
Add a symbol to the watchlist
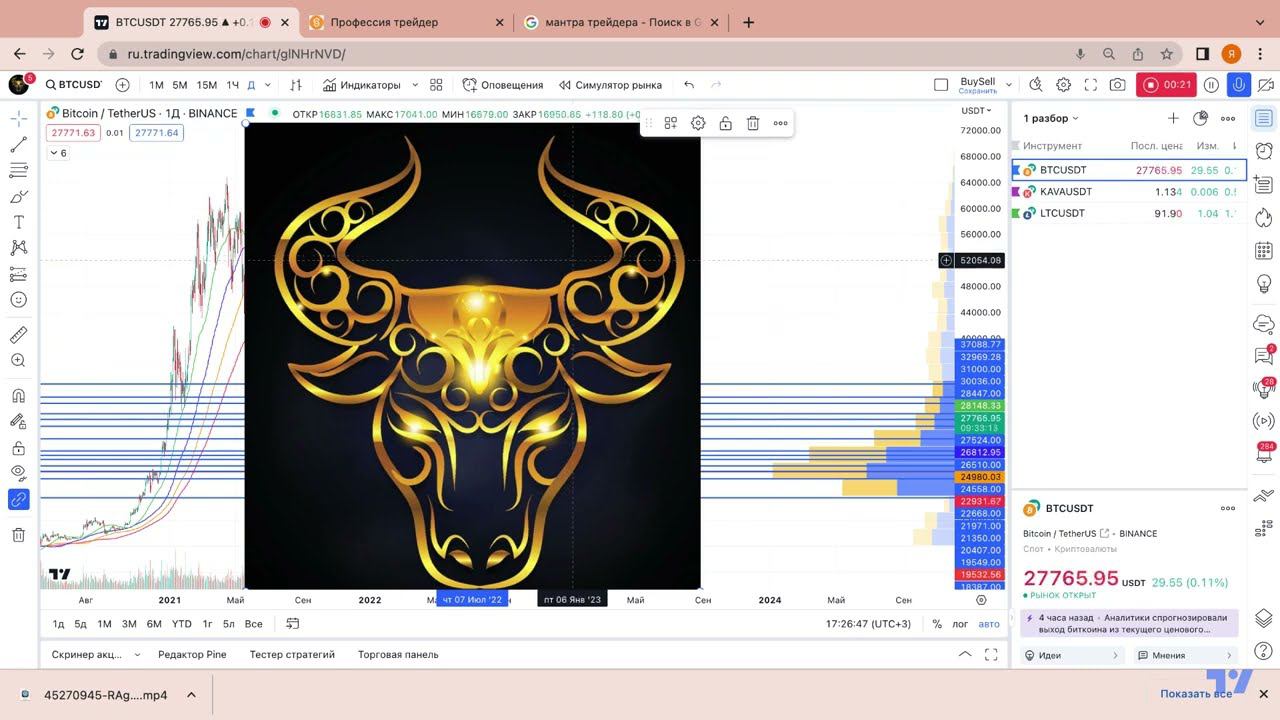coord(1173,118)
